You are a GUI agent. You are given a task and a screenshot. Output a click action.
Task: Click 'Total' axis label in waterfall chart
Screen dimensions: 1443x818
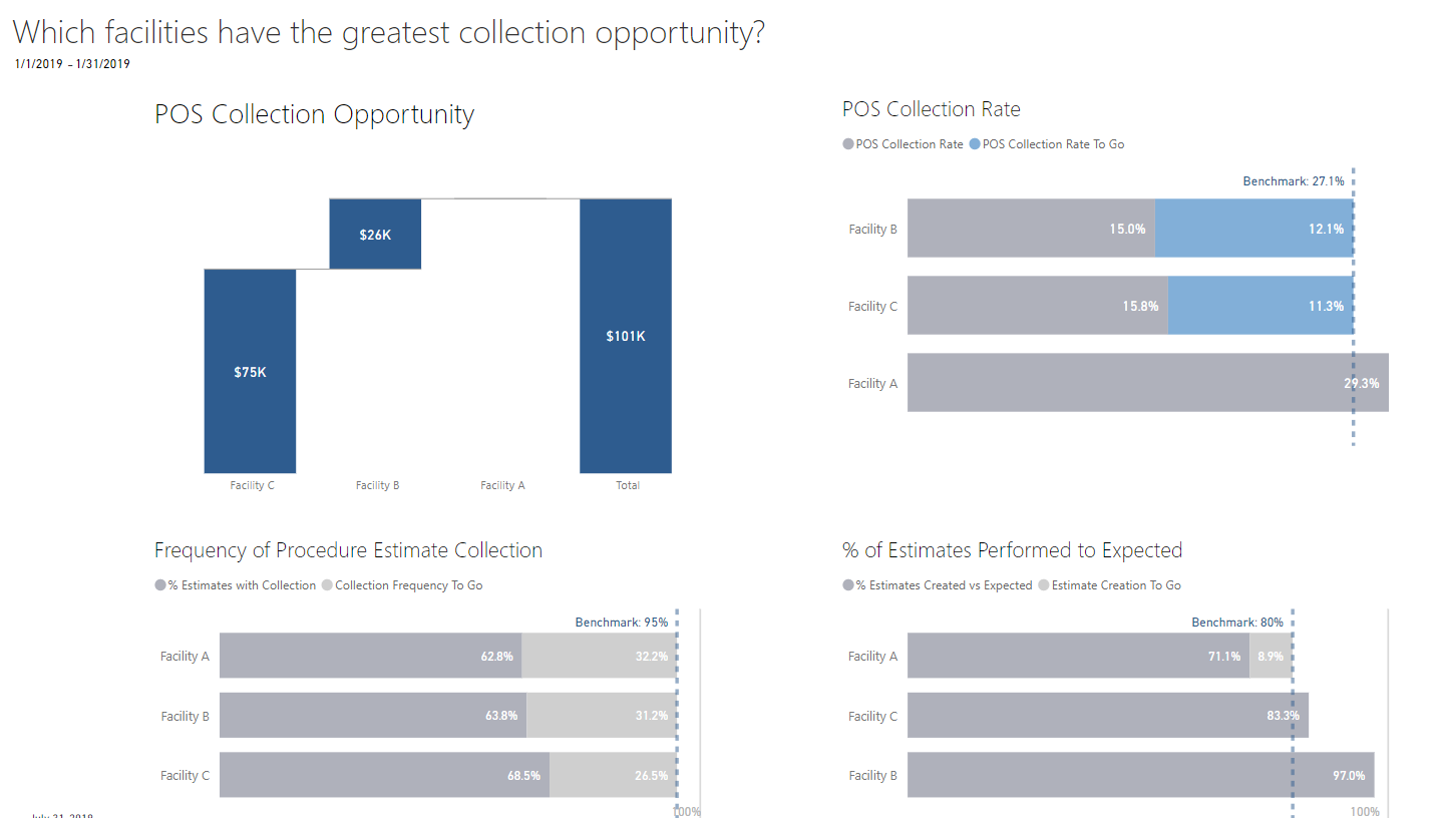[x=627, y=486]
